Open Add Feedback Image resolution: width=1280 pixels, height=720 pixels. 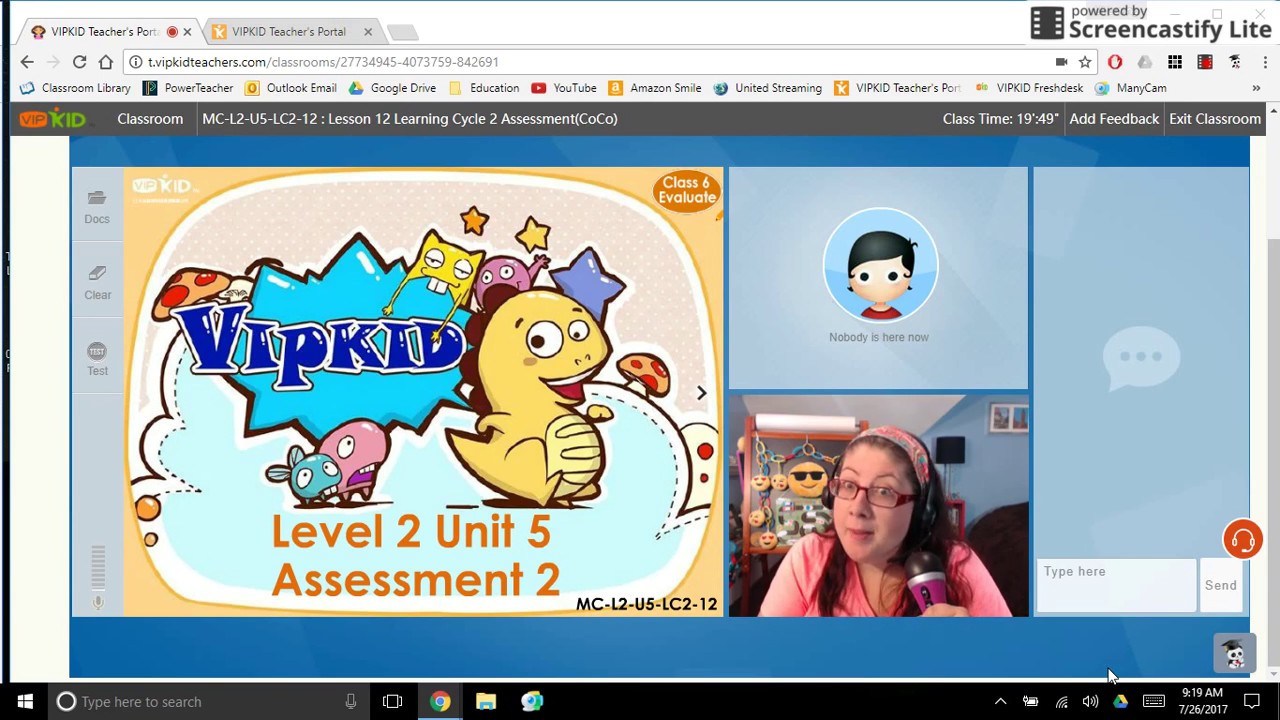coord(1114,118)
